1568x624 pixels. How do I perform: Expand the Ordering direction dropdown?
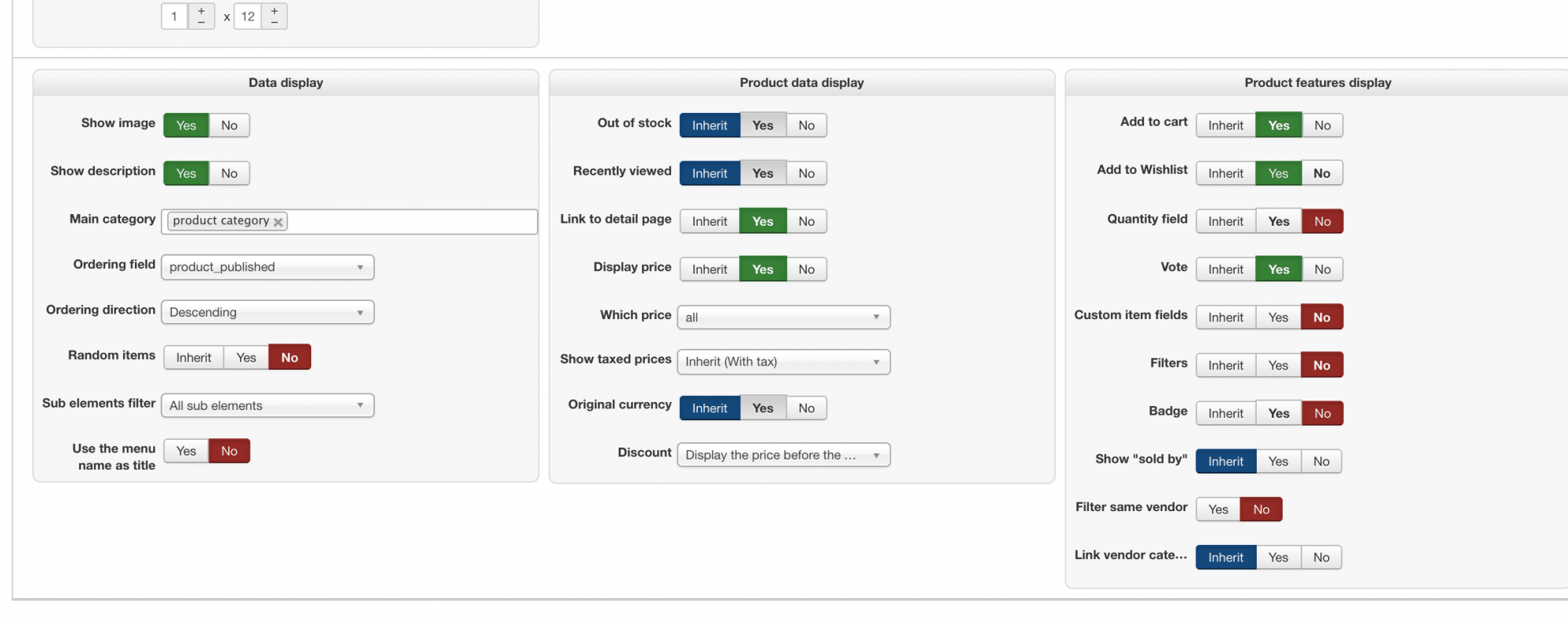point(267,313)
